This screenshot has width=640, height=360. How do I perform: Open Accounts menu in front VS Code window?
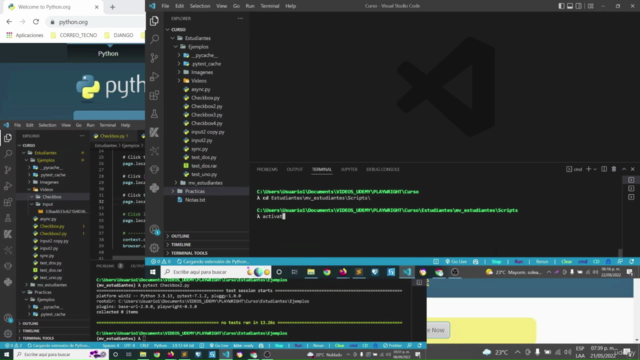click(x=154, y=229)
